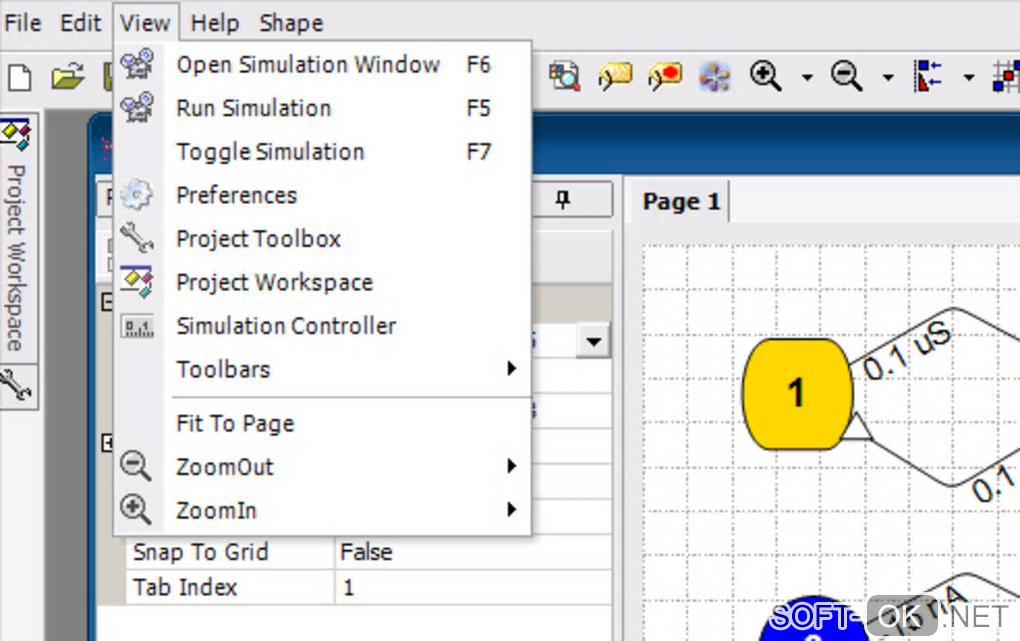Open the toolbar zoom in dropdown arrow
This screenshot has height=641, width=1020.
807,77
